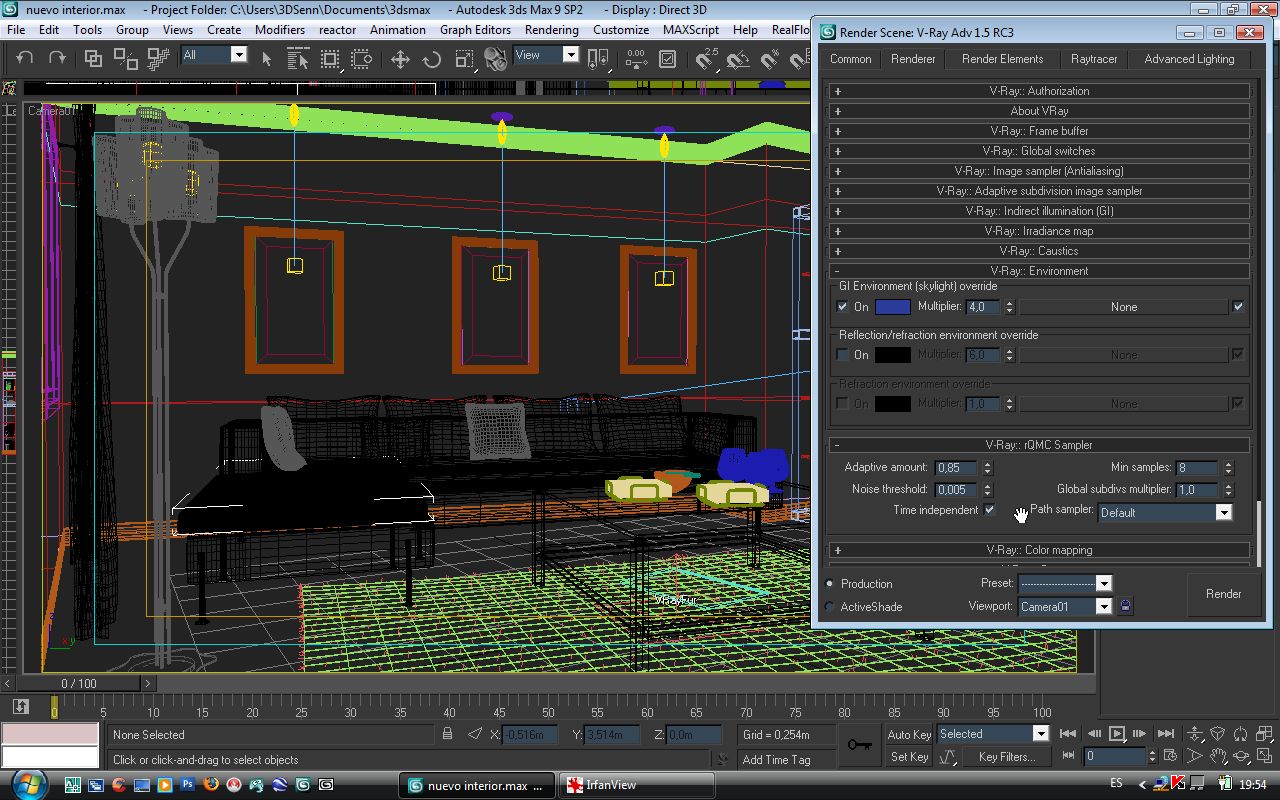Open the Path sampler Default dropdown
Image resolution: width=1280 pixels, height=800 pixels.
pyautogui.click(x=1165, y=512)
